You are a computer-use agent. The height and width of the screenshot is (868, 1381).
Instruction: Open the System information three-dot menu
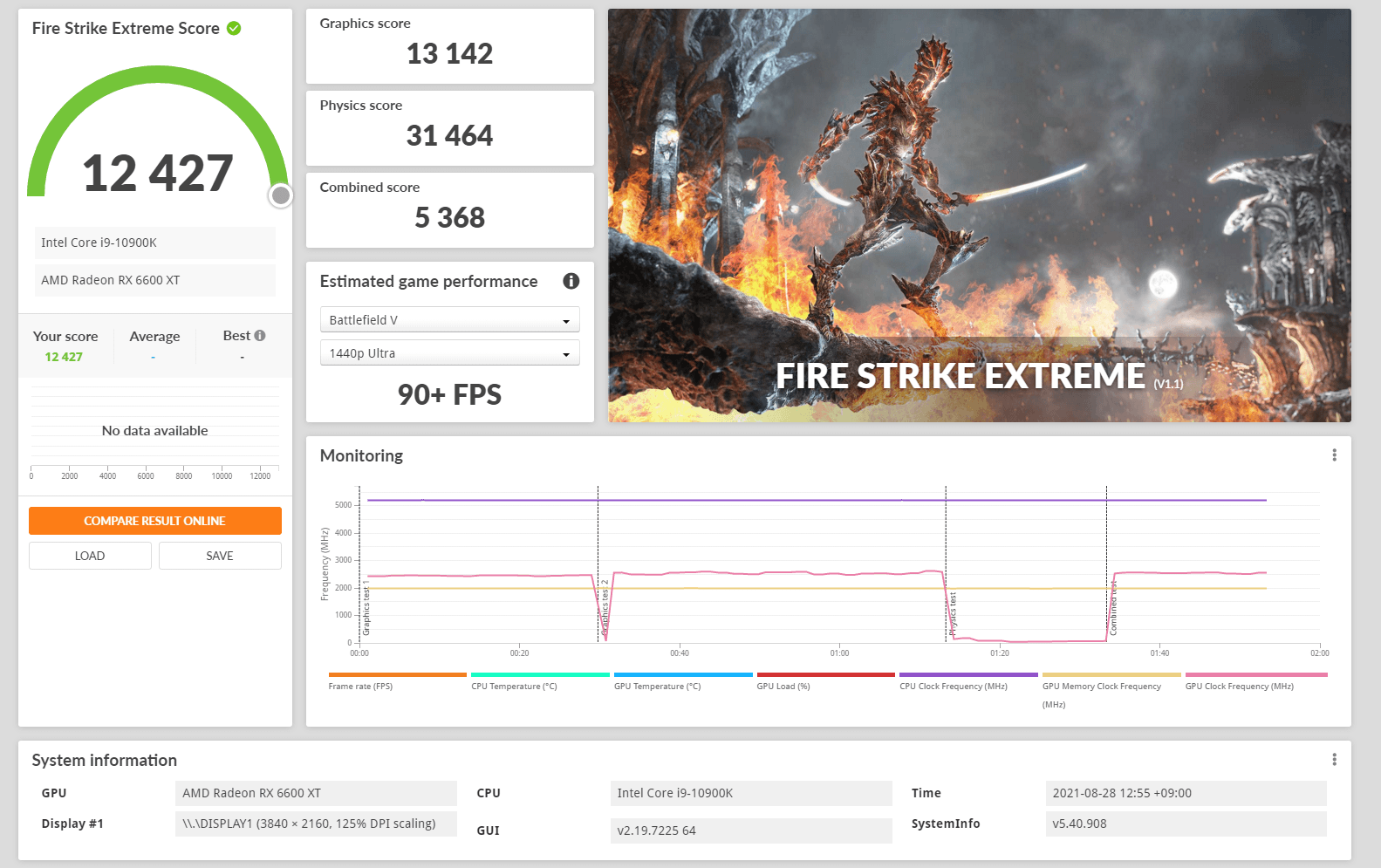(x=1334, y=760)
